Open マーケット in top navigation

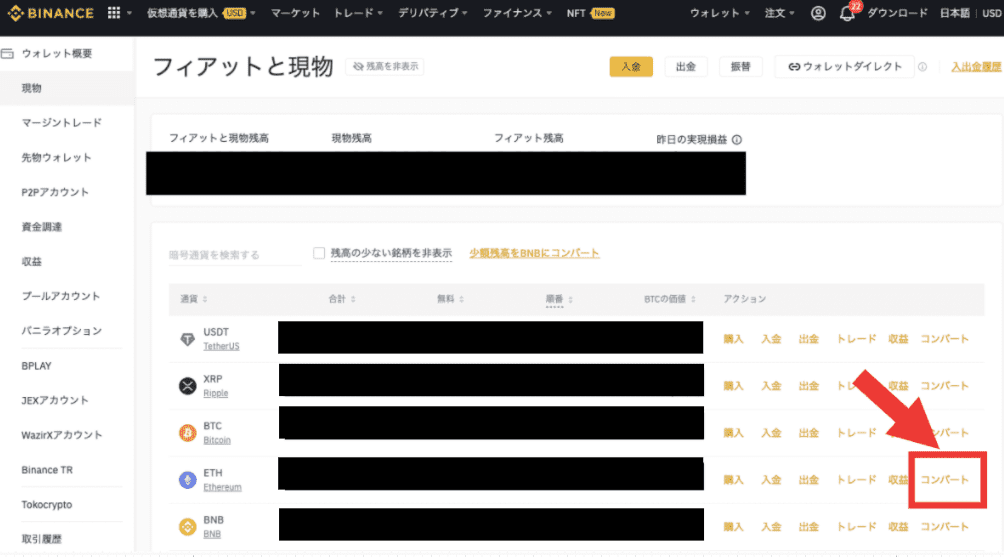[295, 13]
